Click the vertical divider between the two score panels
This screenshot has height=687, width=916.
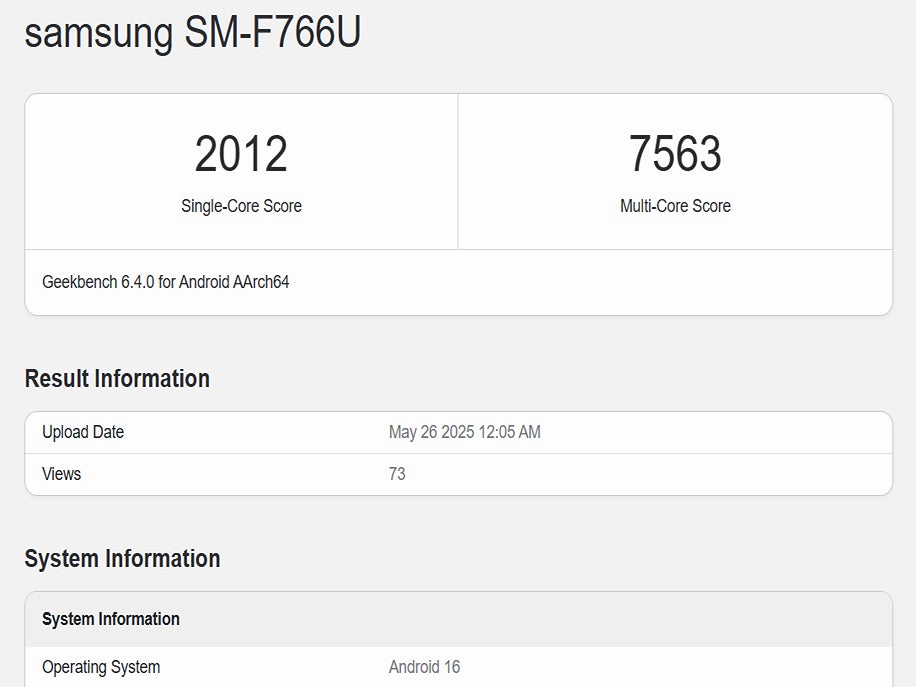458,172
